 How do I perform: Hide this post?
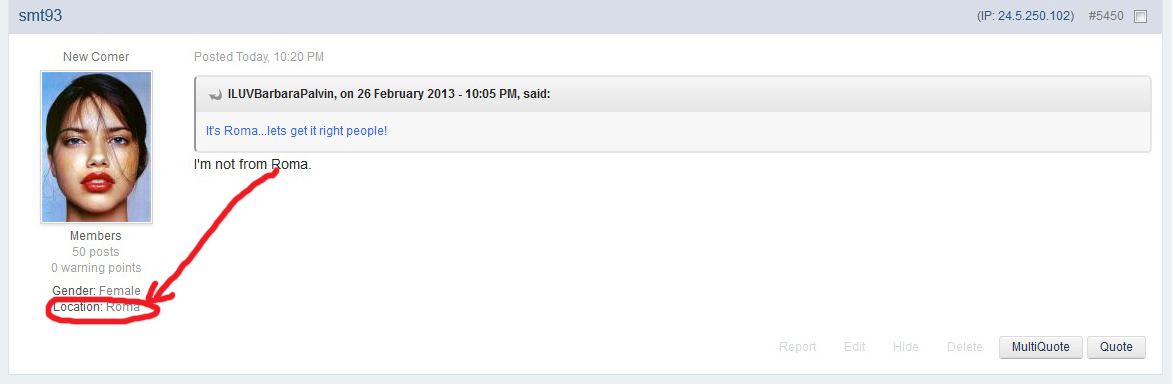click(x=905, y=347)
